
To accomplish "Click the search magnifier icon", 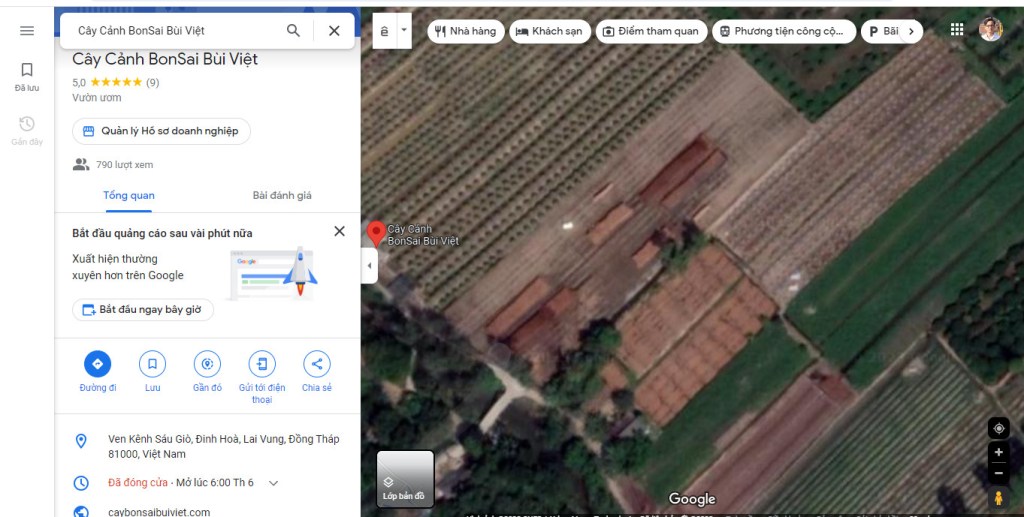I will pyautogui.click(x=293, y=31).
